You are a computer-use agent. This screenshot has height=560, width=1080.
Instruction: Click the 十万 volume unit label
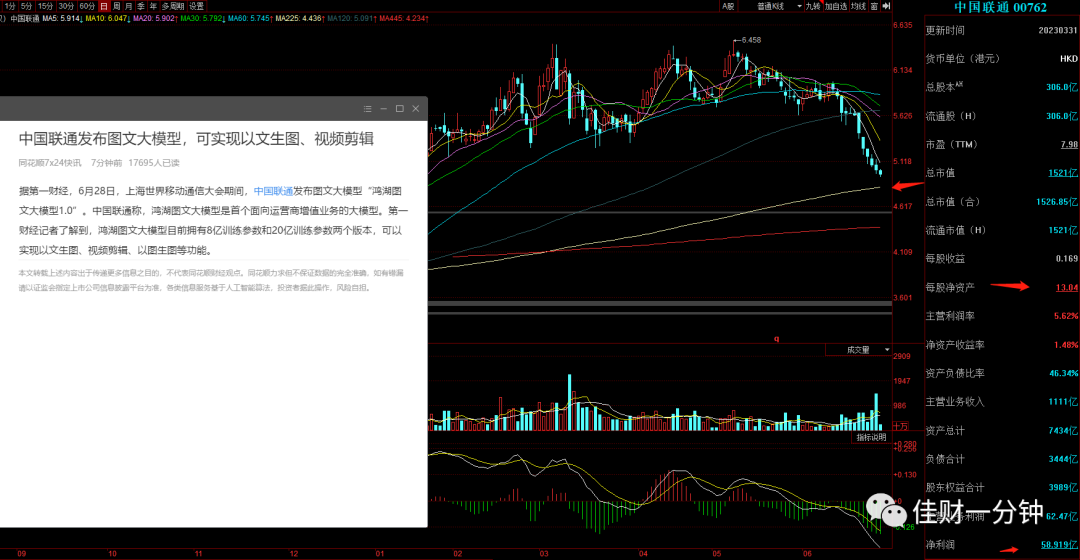pyautogui.click(x=900, y=426)
